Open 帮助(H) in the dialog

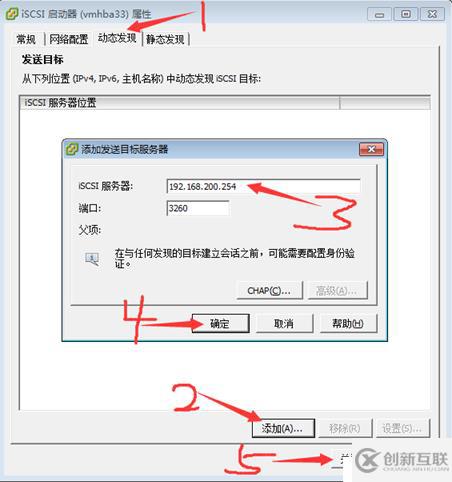pos(348,323)
